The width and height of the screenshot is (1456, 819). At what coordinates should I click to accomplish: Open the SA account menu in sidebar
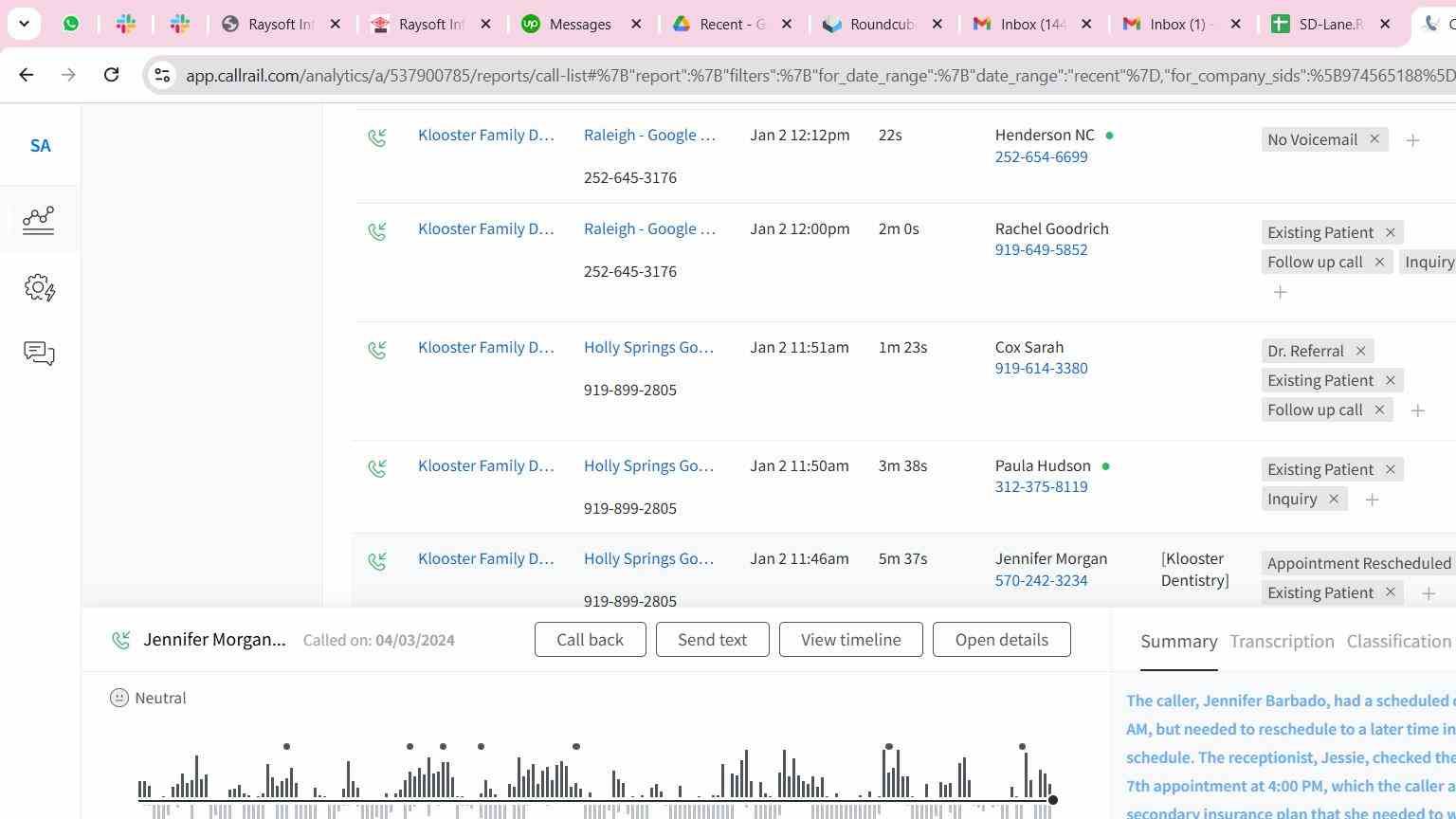40,146
